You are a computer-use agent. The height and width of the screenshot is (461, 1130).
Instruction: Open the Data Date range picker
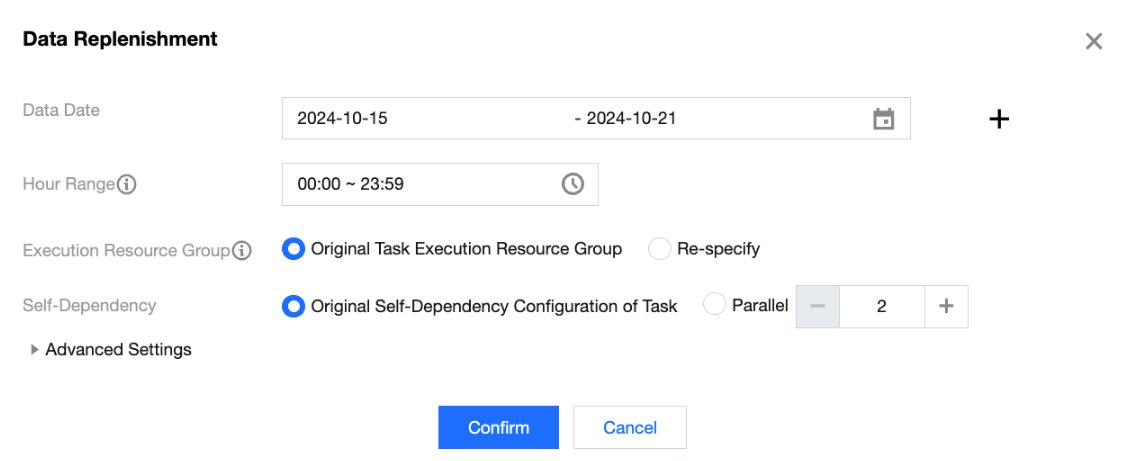coord(595,118)
